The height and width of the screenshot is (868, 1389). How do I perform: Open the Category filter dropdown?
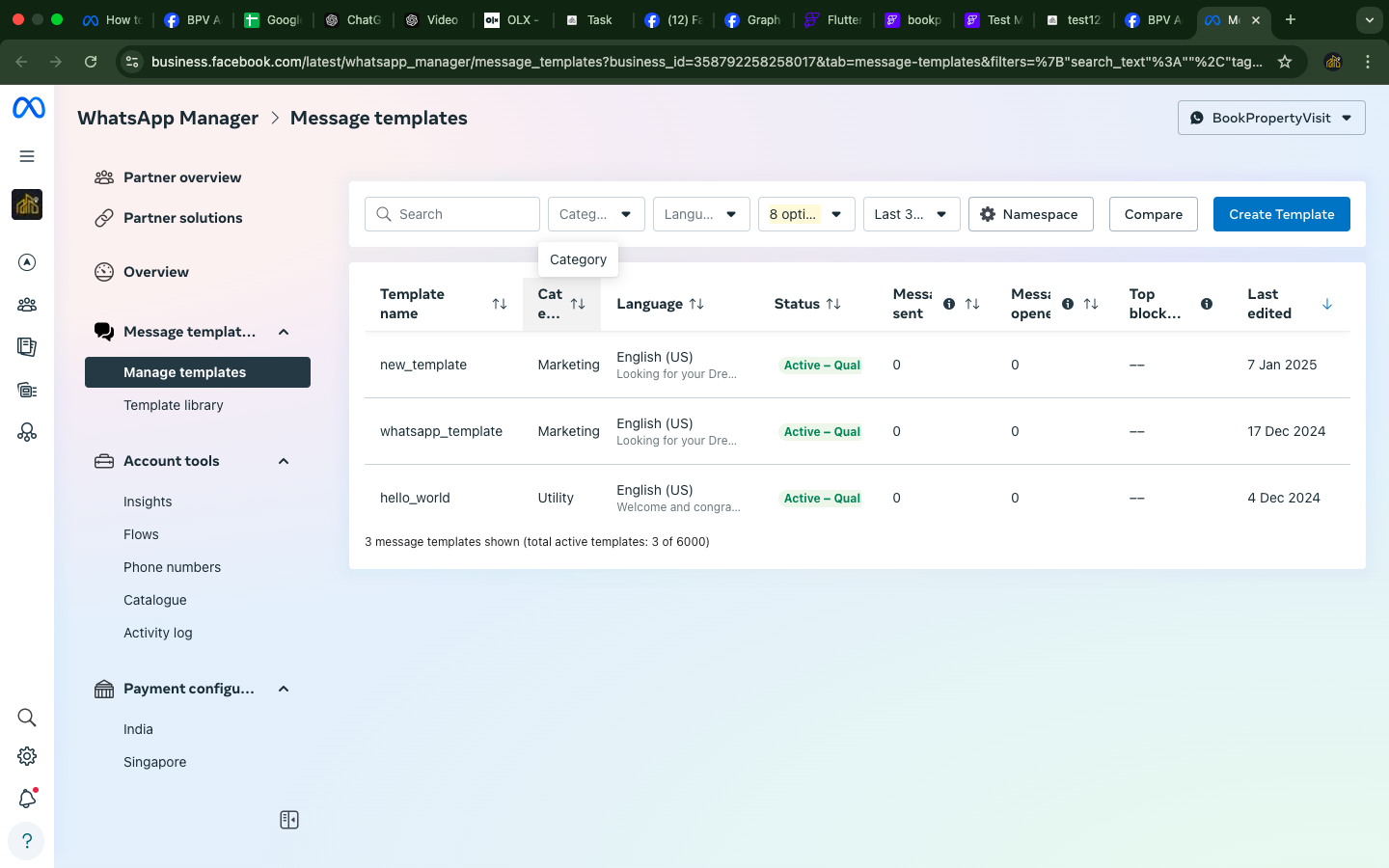pyautogui.click(x=596, y=214)
